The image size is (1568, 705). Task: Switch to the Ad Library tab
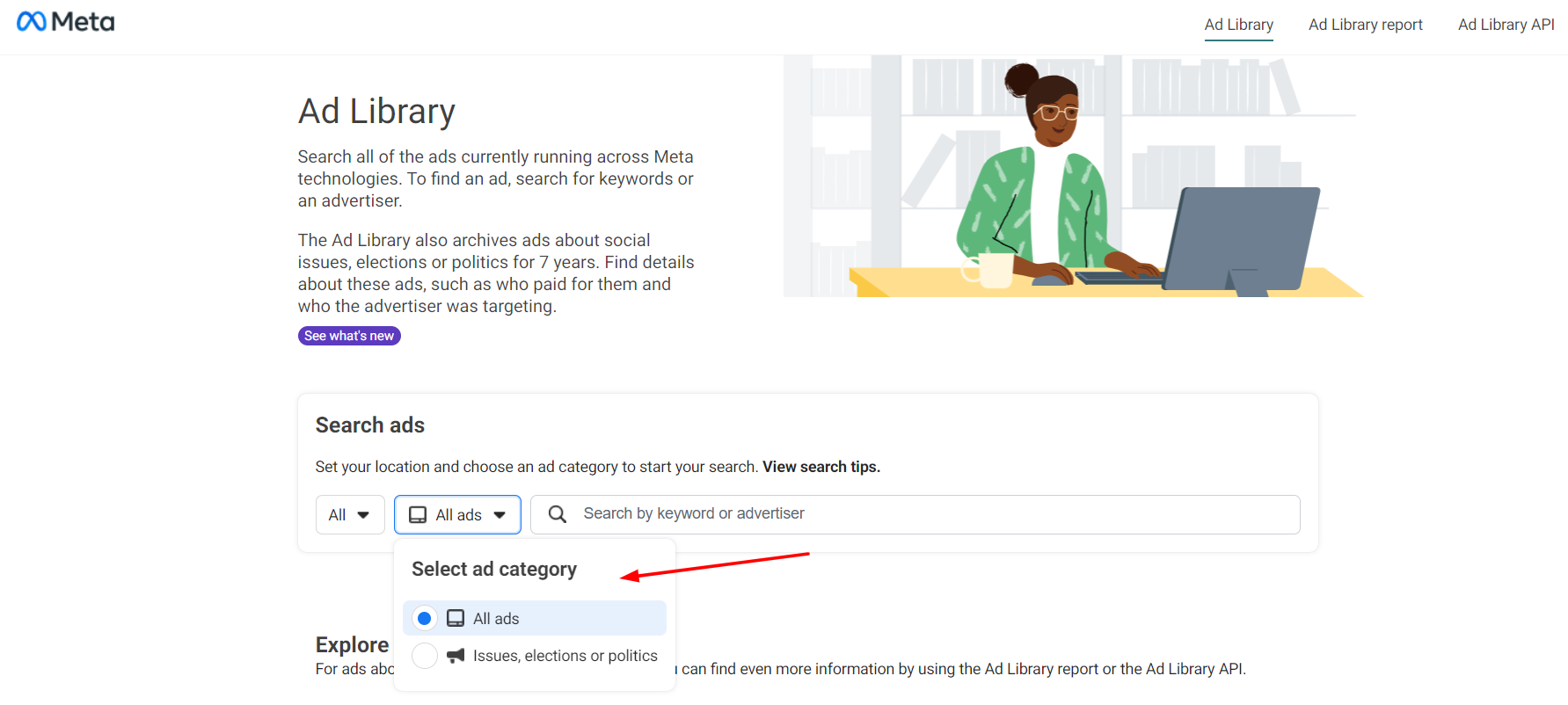(1239, 25)
